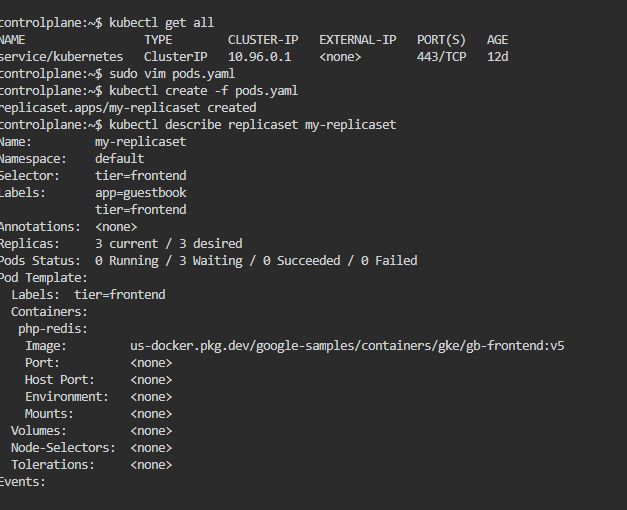Click the 'EXTERNAL-IP' column header
The width and height of the screenshot is (627, 510).
tap(357, 39)
